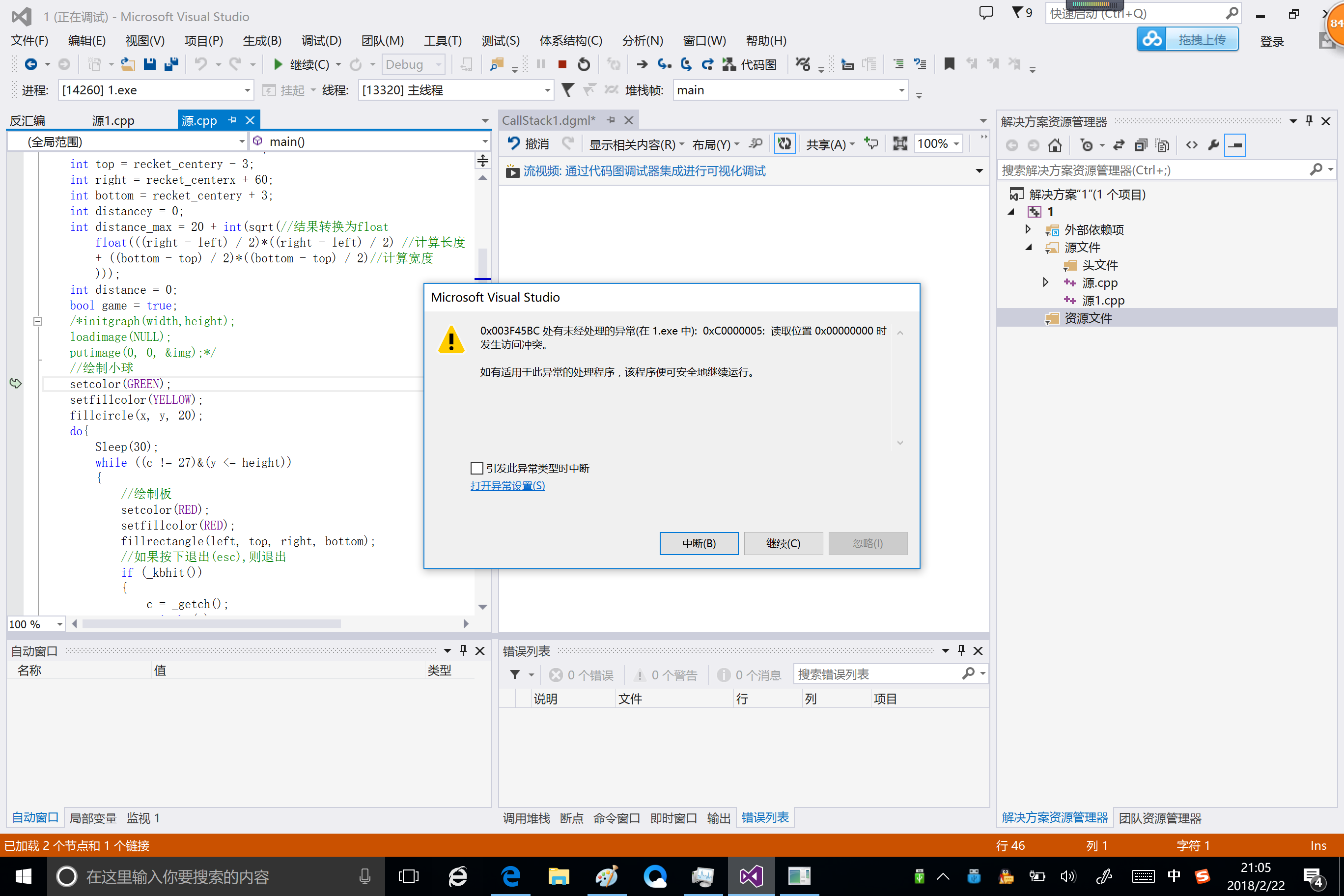Click the Open File folder icon
This screenshot has width=1344, height=896.
tap(128, 64)
